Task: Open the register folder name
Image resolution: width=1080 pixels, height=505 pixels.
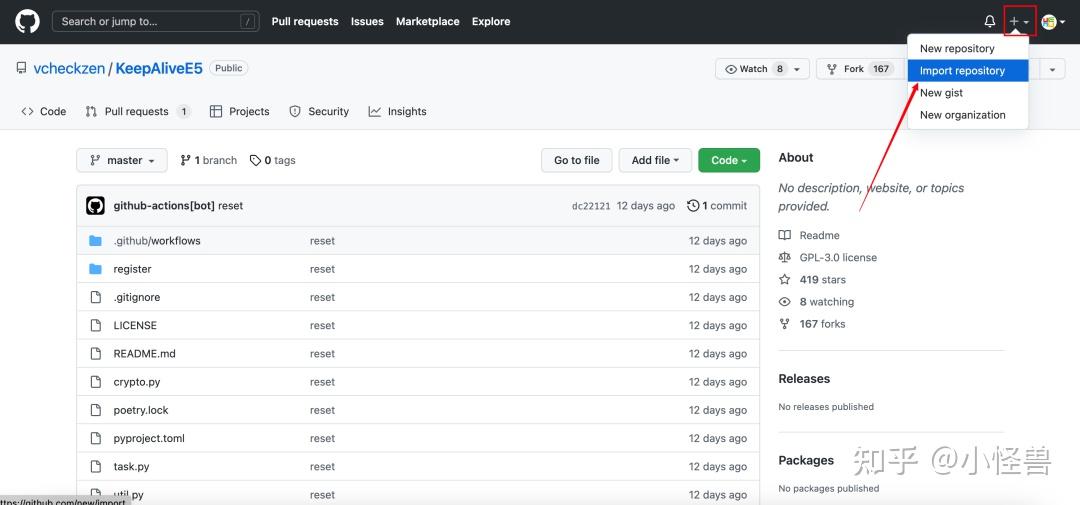Action: pyautogui.click(x=132, y=269)
